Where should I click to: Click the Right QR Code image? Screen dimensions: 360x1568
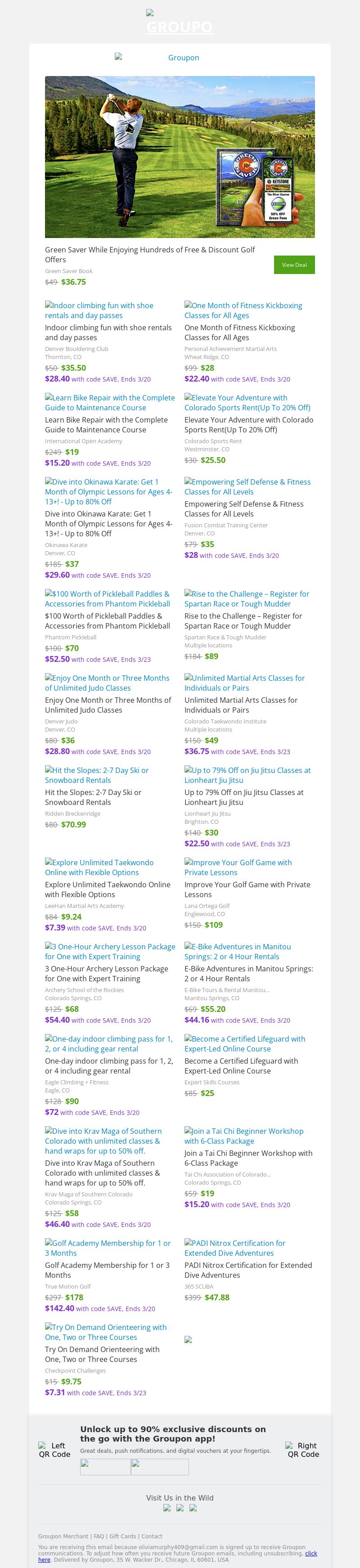[x=303, y=1450]
